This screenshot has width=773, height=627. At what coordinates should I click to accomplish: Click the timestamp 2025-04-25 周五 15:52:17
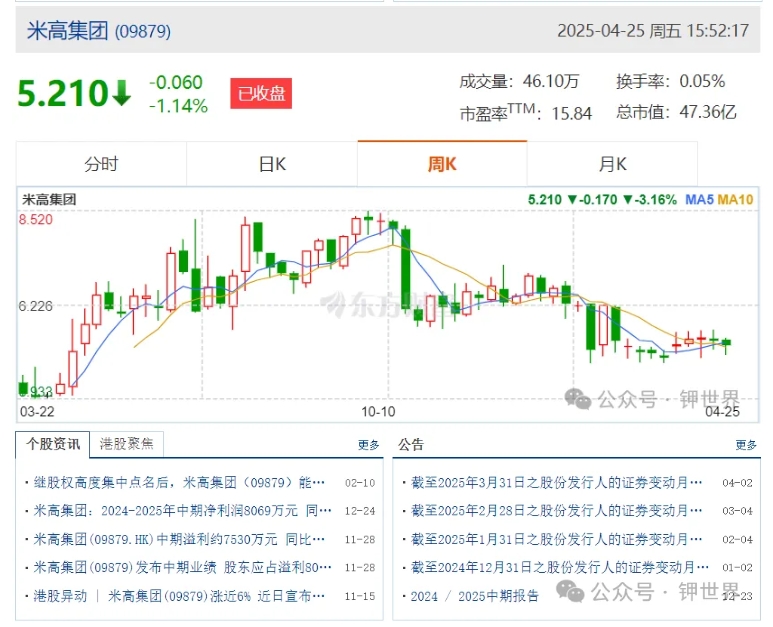pyautogui.click(x=653, y=31)
